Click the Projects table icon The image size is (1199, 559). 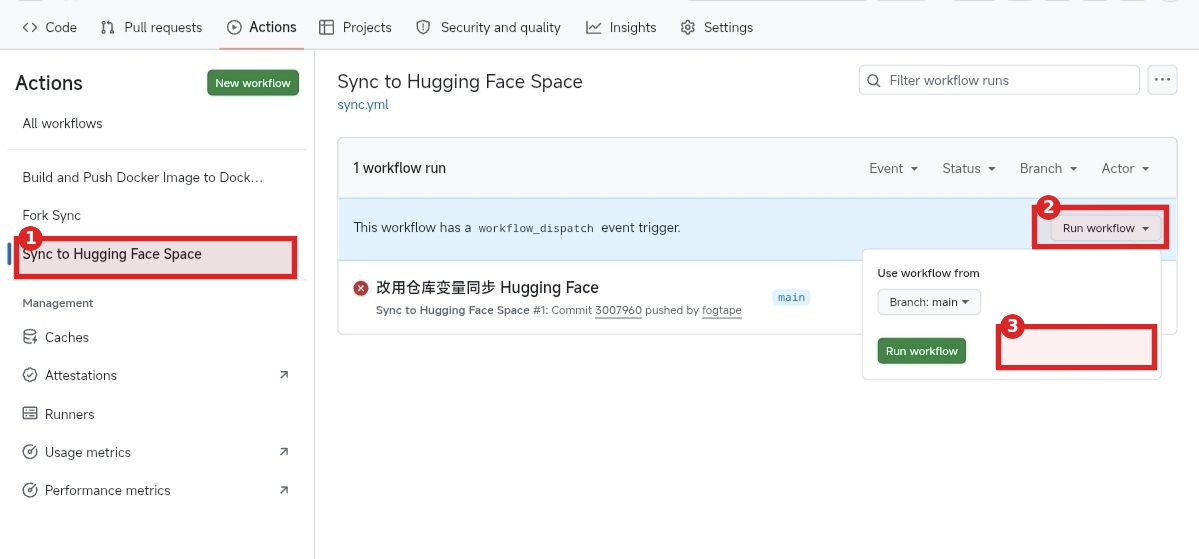[x=327, y=28]
